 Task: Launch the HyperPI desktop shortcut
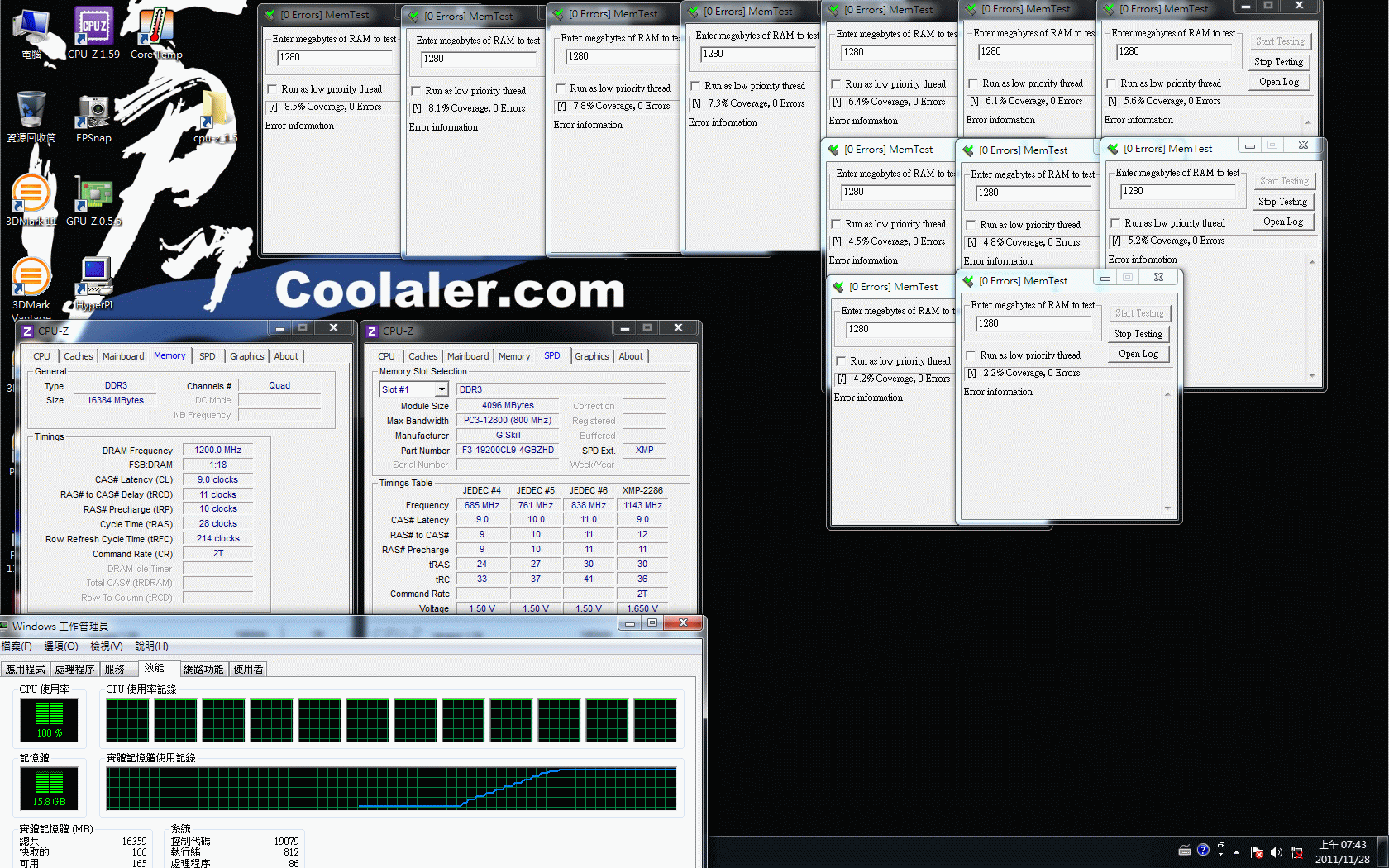(x=93, y=284)
